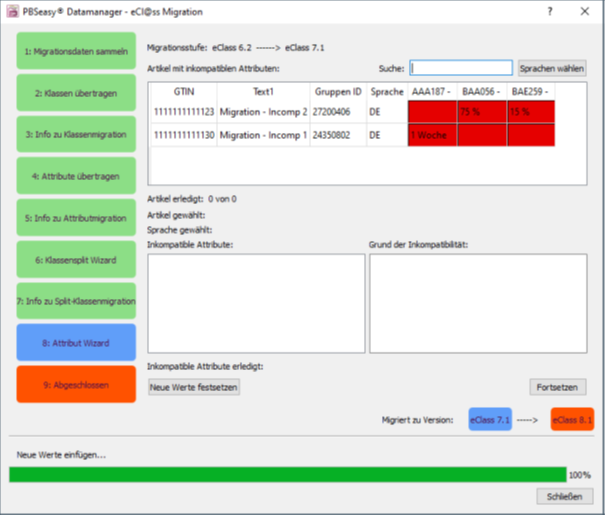Click inside the Inkompatible Attribute list box

[x=256, y=303]
